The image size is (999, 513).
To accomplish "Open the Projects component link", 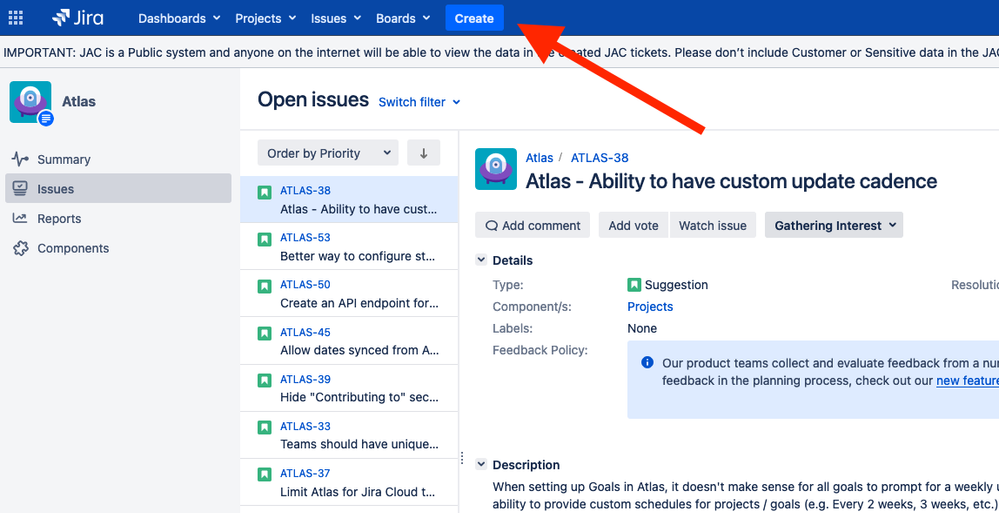I will [650, 307].
